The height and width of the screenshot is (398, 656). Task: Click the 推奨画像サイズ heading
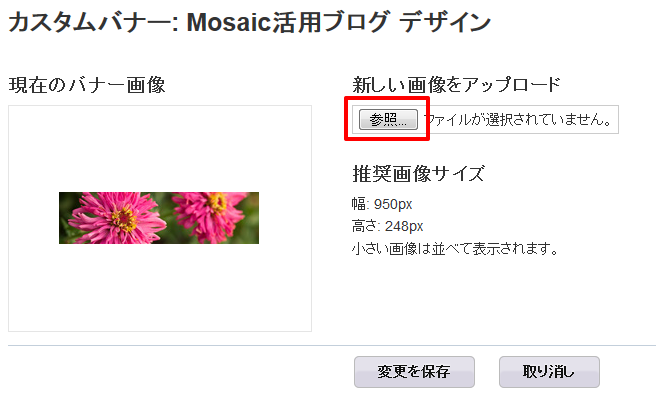pos(418,173)
